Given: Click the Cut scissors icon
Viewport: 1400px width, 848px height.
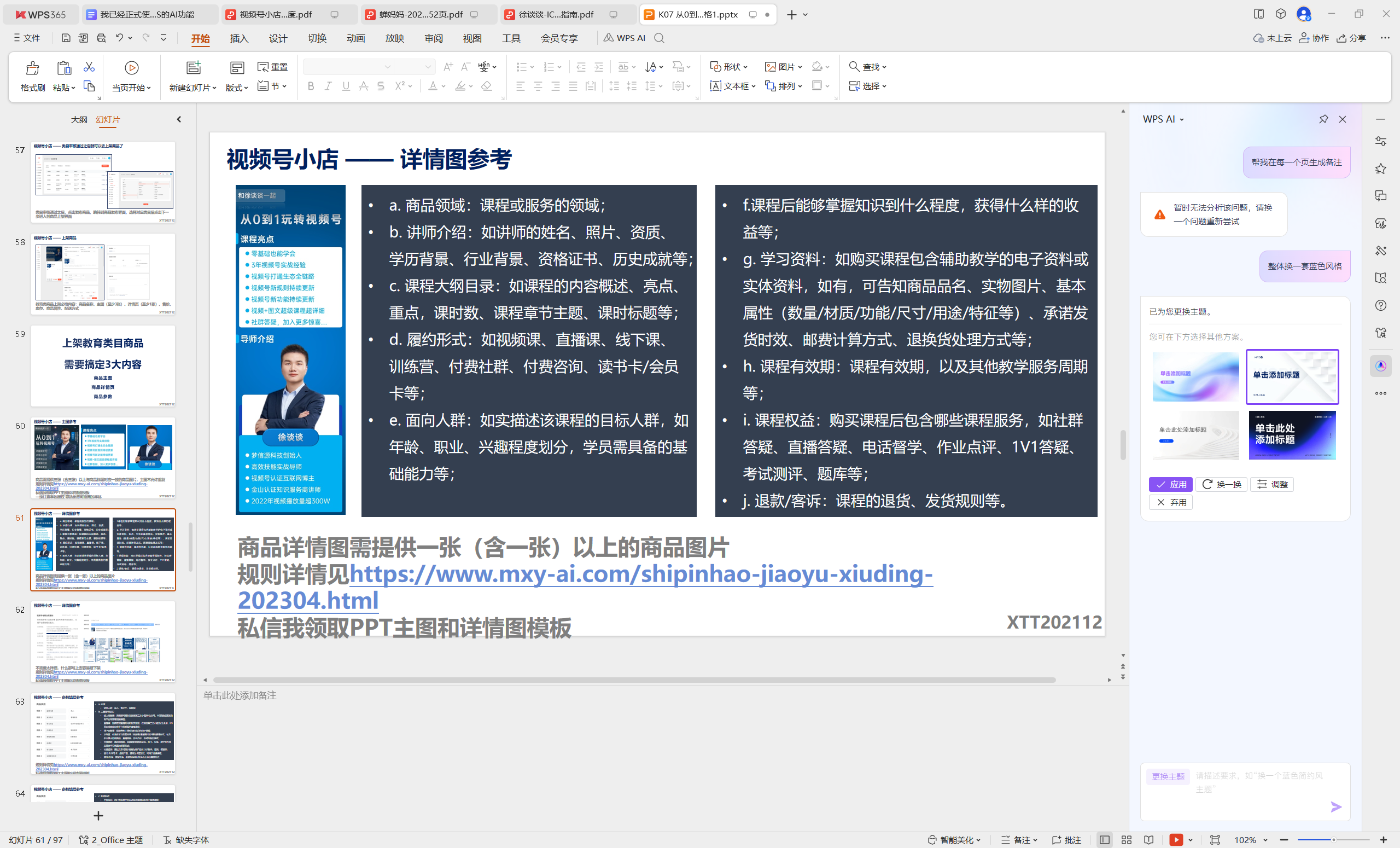Looking at the screenshot, I should (89, 67).
